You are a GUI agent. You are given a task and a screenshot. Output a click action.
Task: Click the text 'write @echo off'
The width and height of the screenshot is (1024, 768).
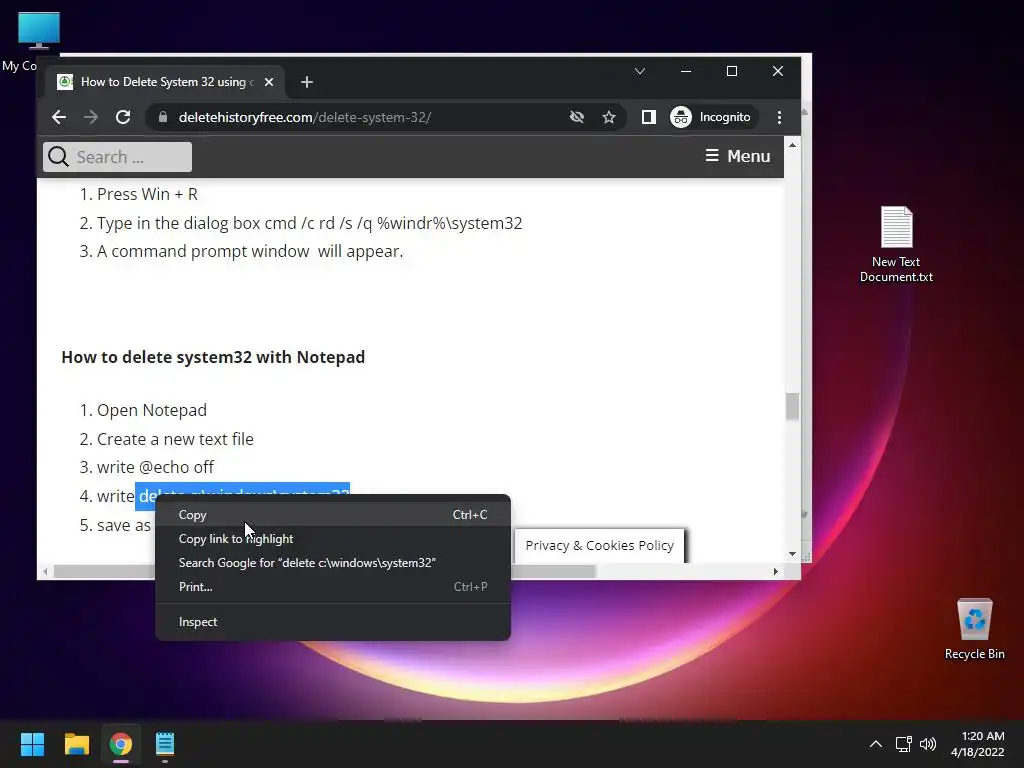155,468
